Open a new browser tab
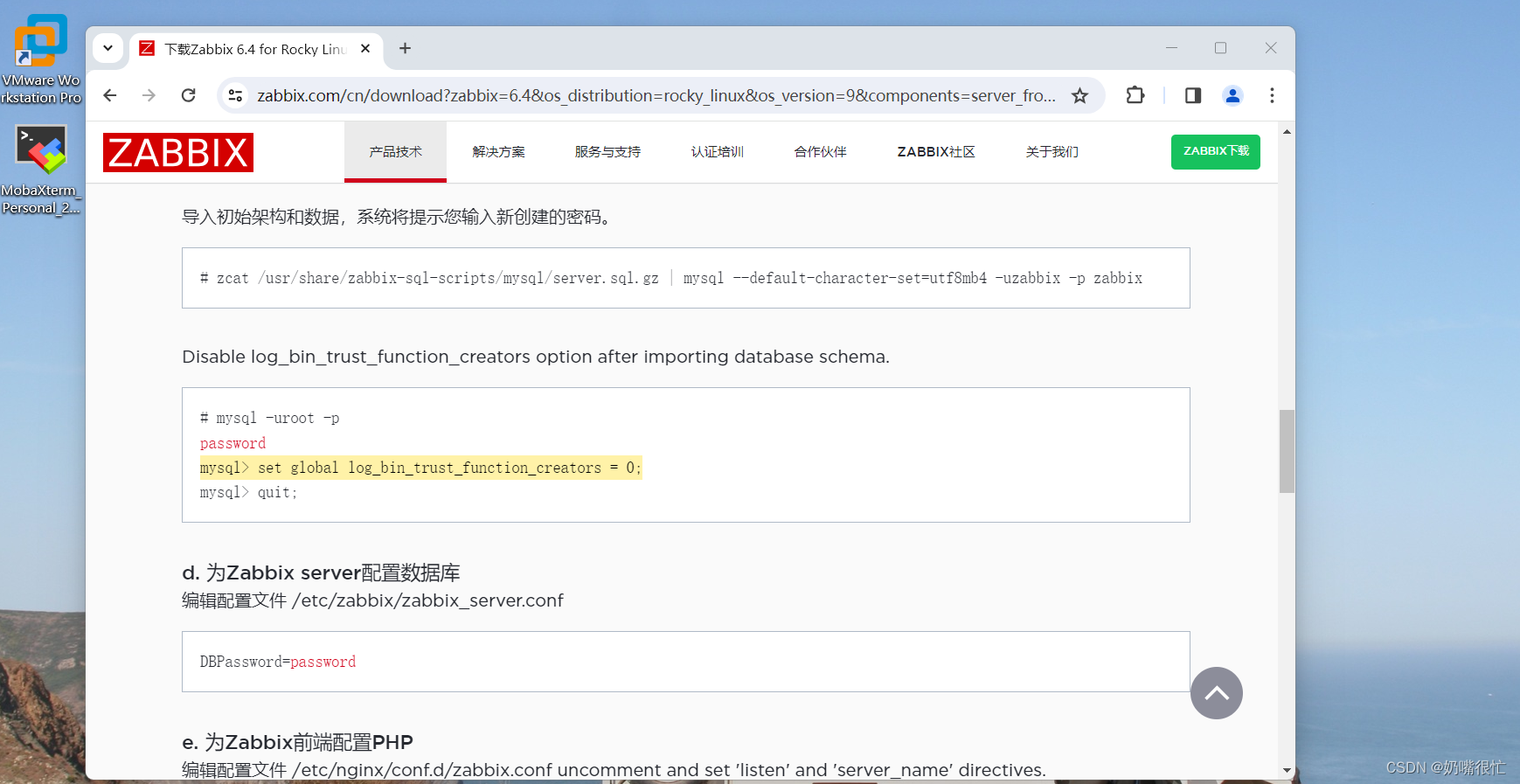1520x784 pixels. point(405,48)
